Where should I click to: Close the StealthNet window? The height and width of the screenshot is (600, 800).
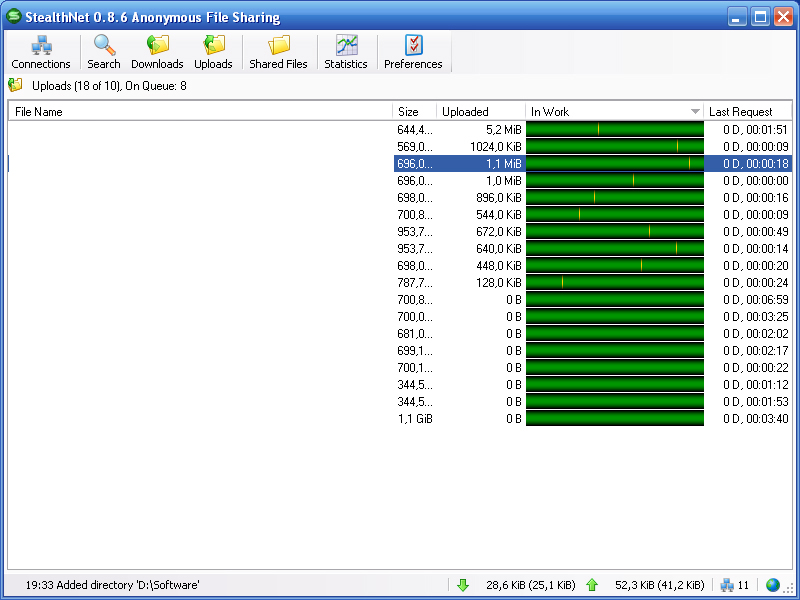pos(783,17)
